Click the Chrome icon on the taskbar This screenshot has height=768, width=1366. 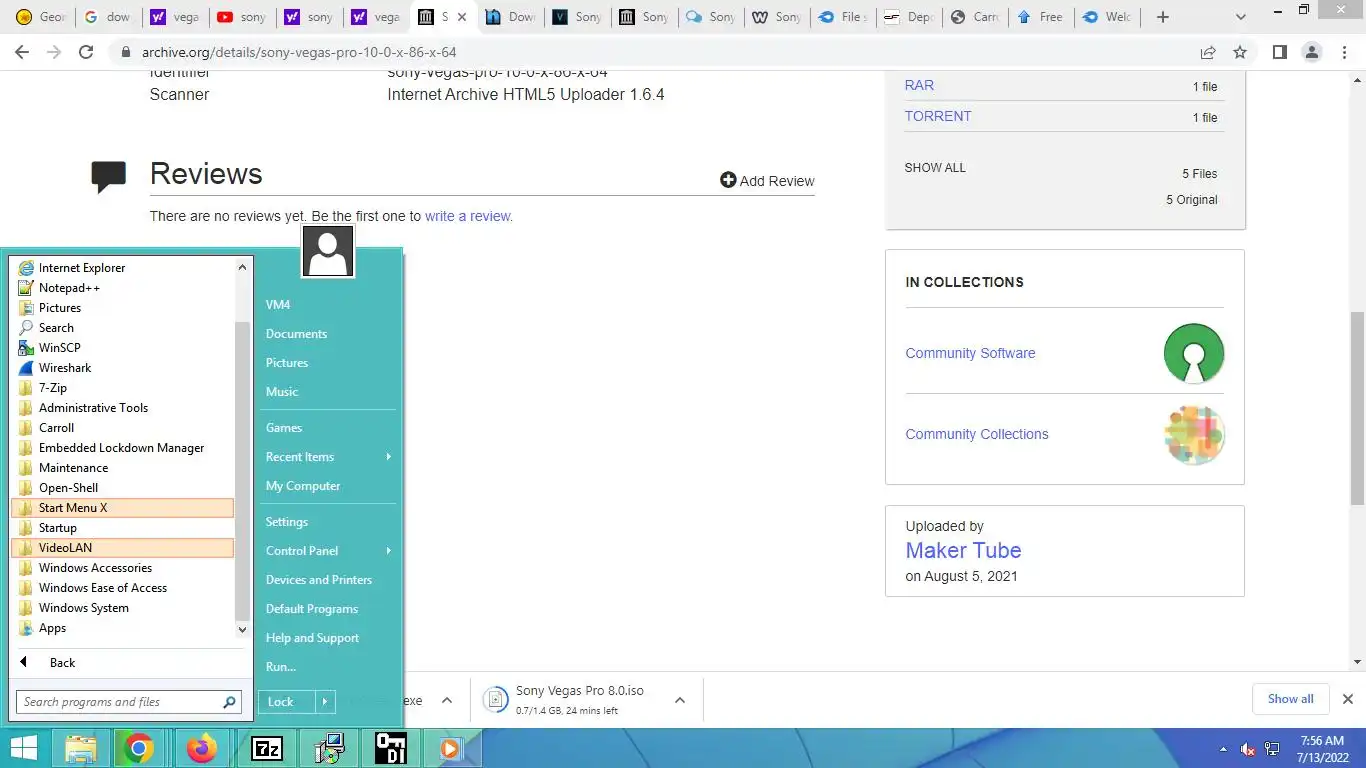coord(139,748)
